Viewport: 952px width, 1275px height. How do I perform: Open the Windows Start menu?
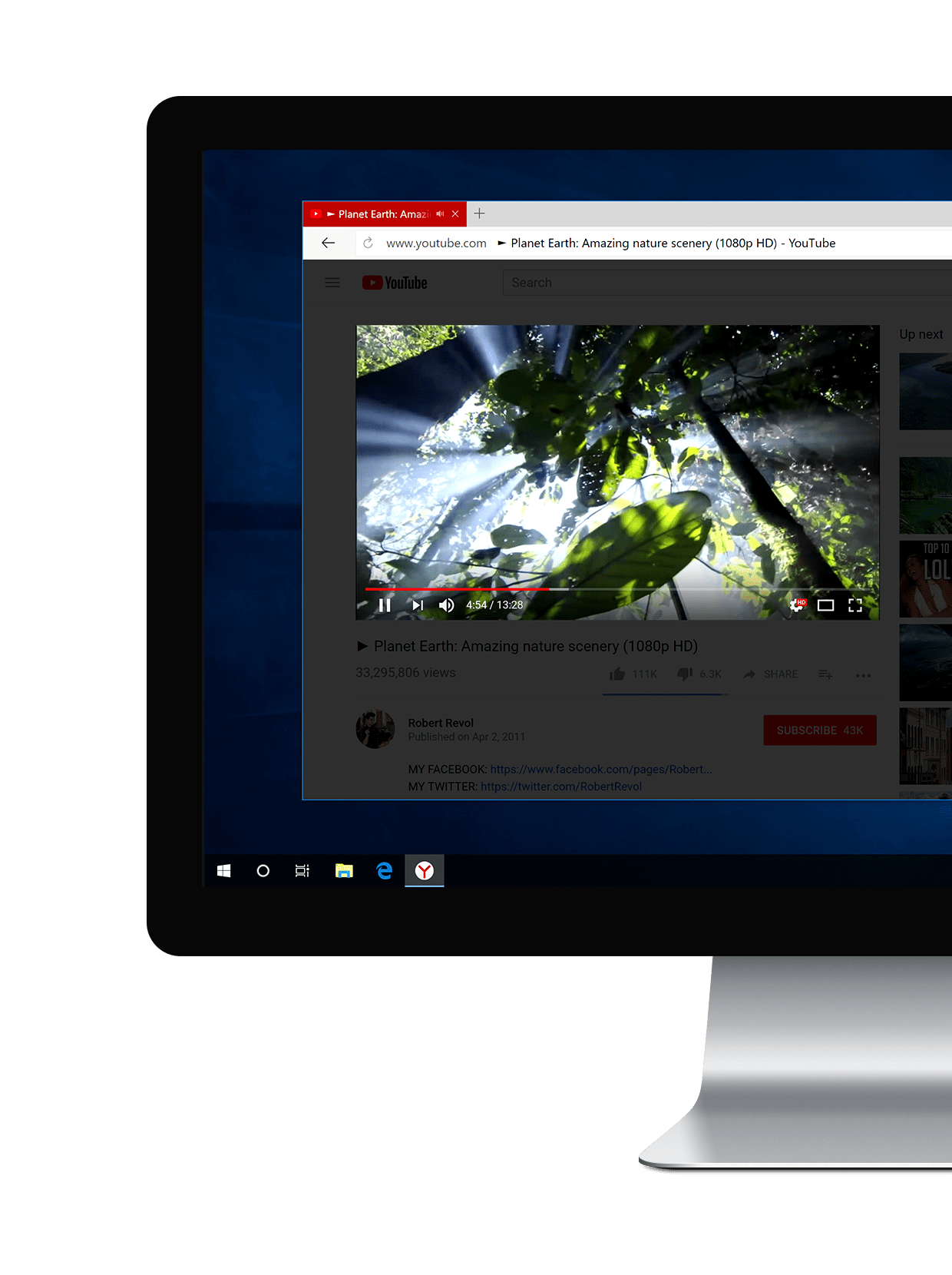point(223,870)
